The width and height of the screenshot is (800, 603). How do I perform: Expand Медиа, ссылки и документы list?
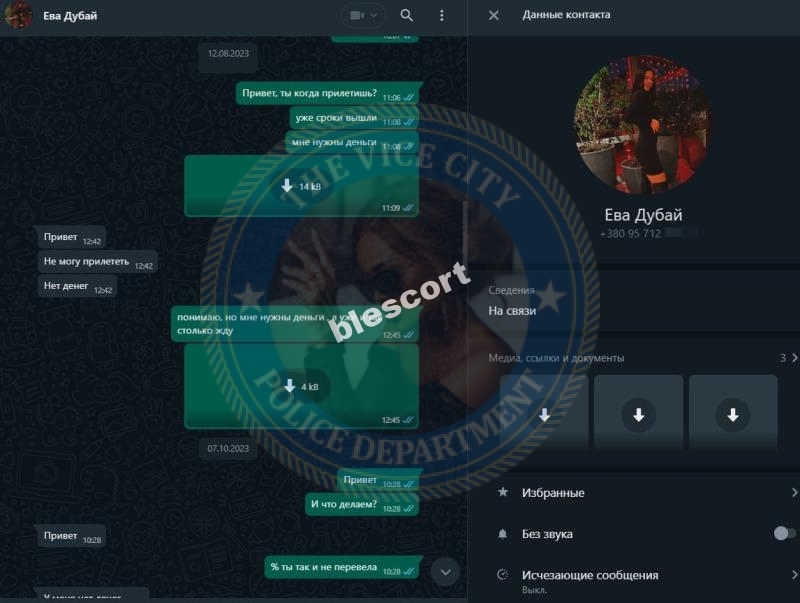(643, 358)
